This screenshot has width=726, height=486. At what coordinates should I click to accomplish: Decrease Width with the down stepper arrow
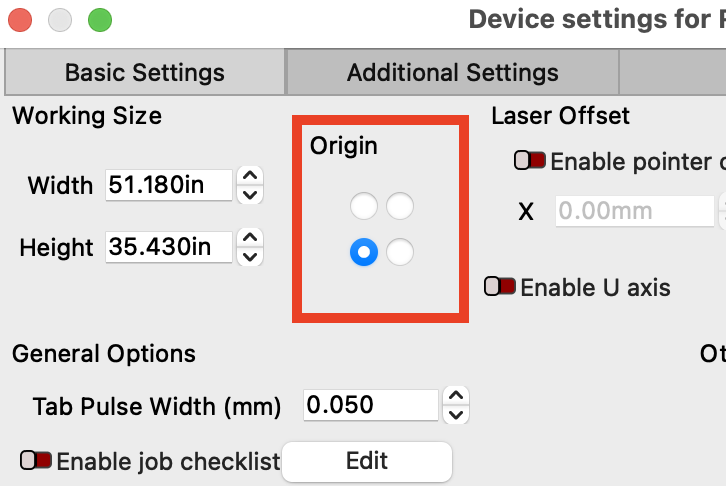point(252,193)
